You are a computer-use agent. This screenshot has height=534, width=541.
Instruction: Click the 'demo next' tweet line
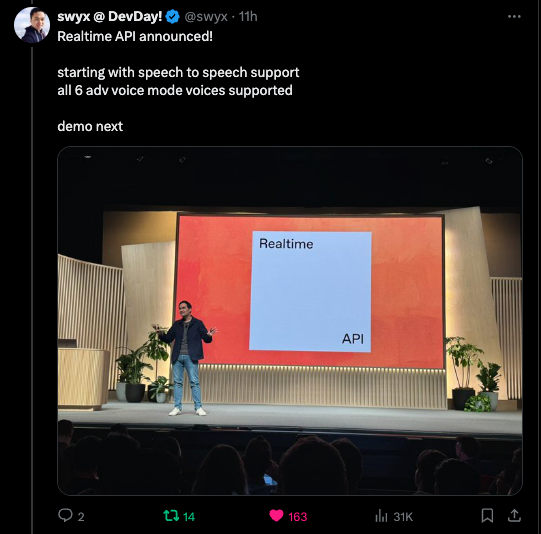(90, 126)
